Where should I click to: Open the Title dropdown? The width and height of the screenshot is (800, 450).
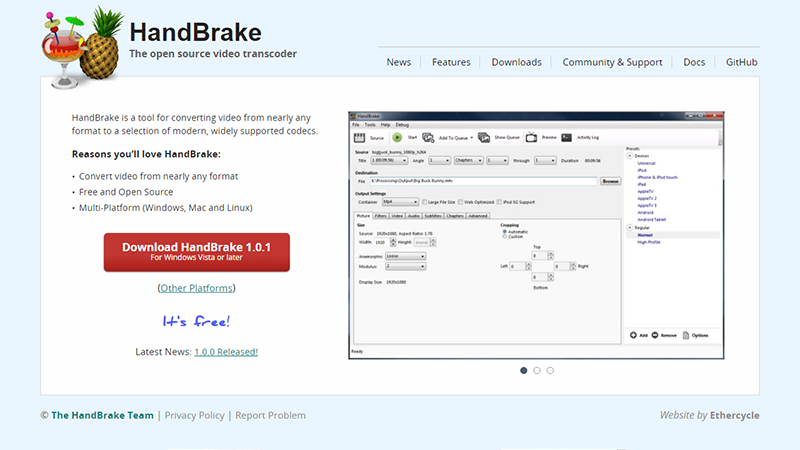click(389, 161)
